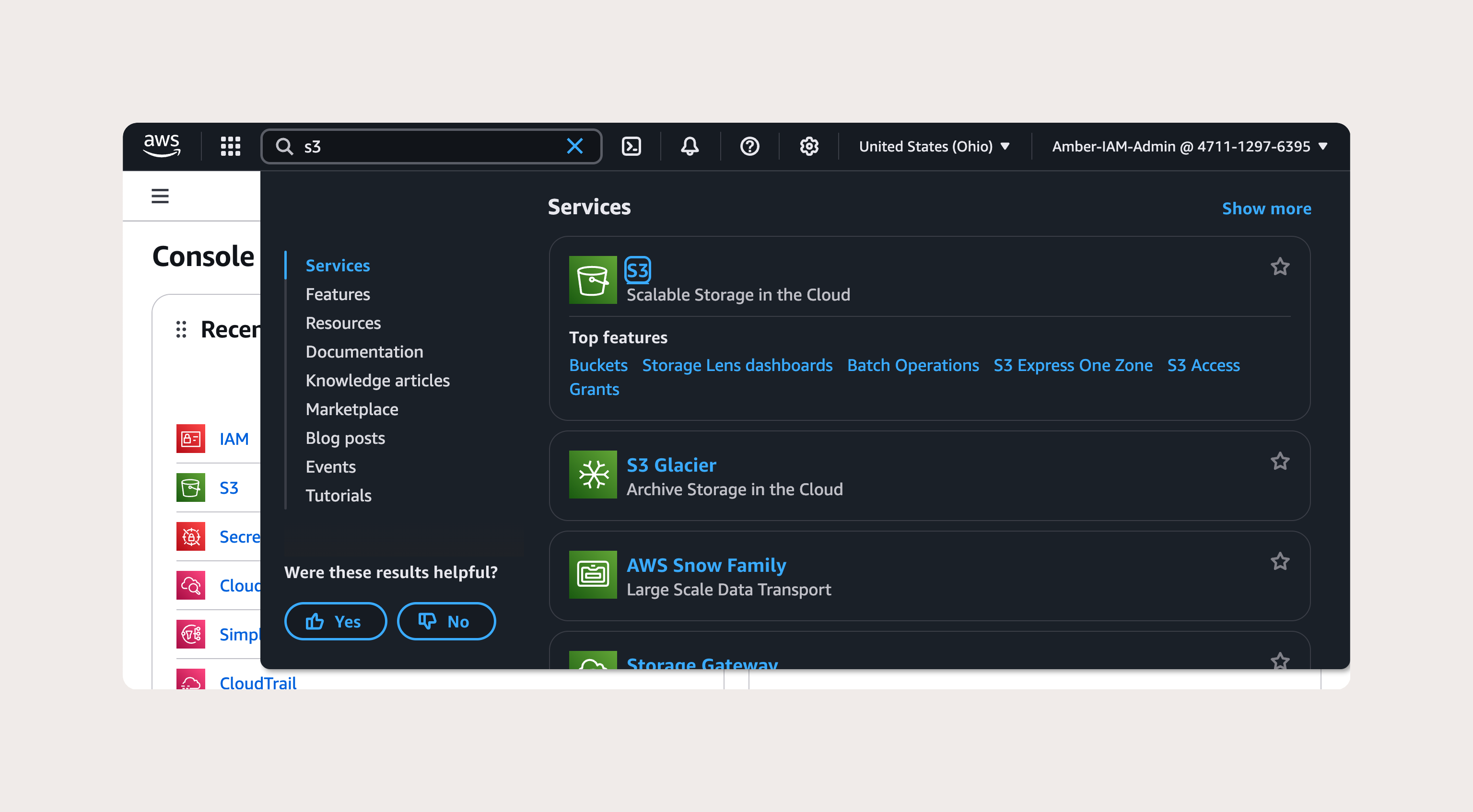Screen dimensions: 1473x812
Task: Click the Simple Notification Service icon
Action: [190, 634]
